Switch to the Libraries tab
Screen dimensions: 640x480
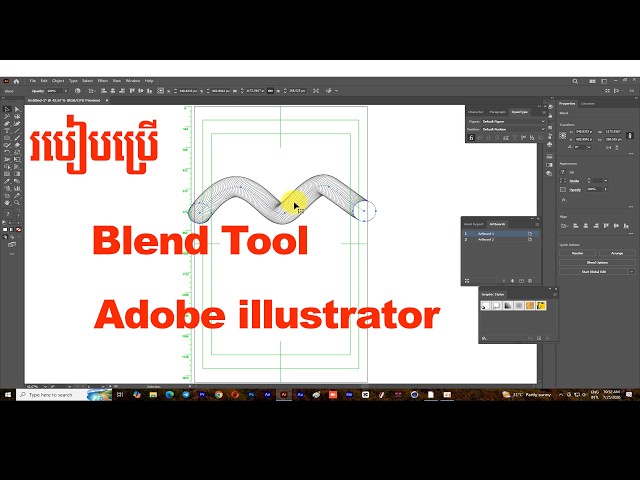coord(588,104)
